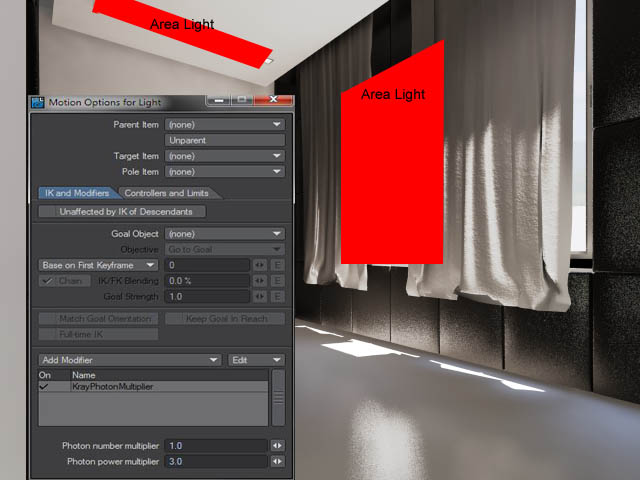Expand the Add Modifier dropdown
640x480 pixels.
[129, 360]
